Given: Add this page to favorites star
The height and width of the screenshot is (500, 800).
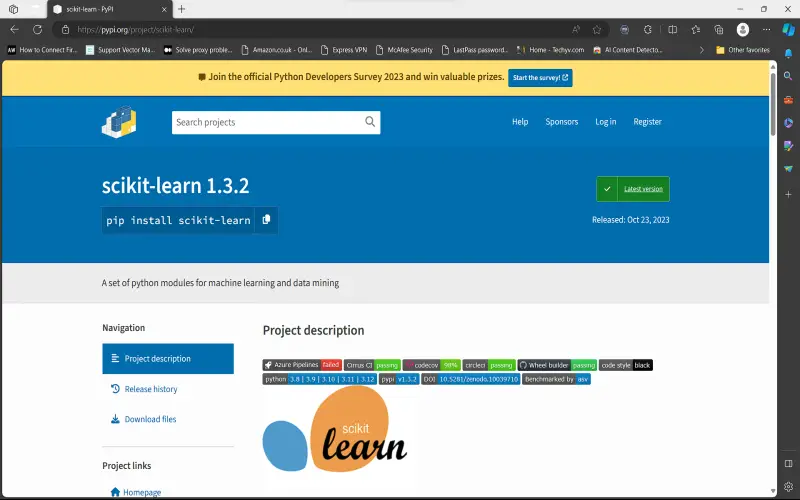Looking at the screenshot, I should (x=597, y=29).
